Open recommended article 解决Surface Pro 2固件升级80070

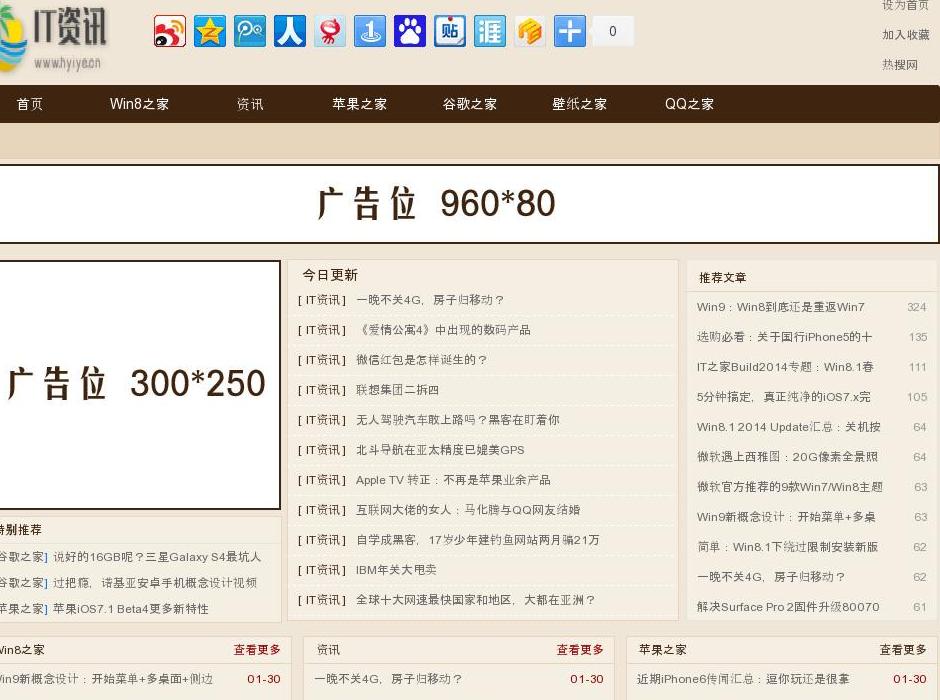point(788,607)
